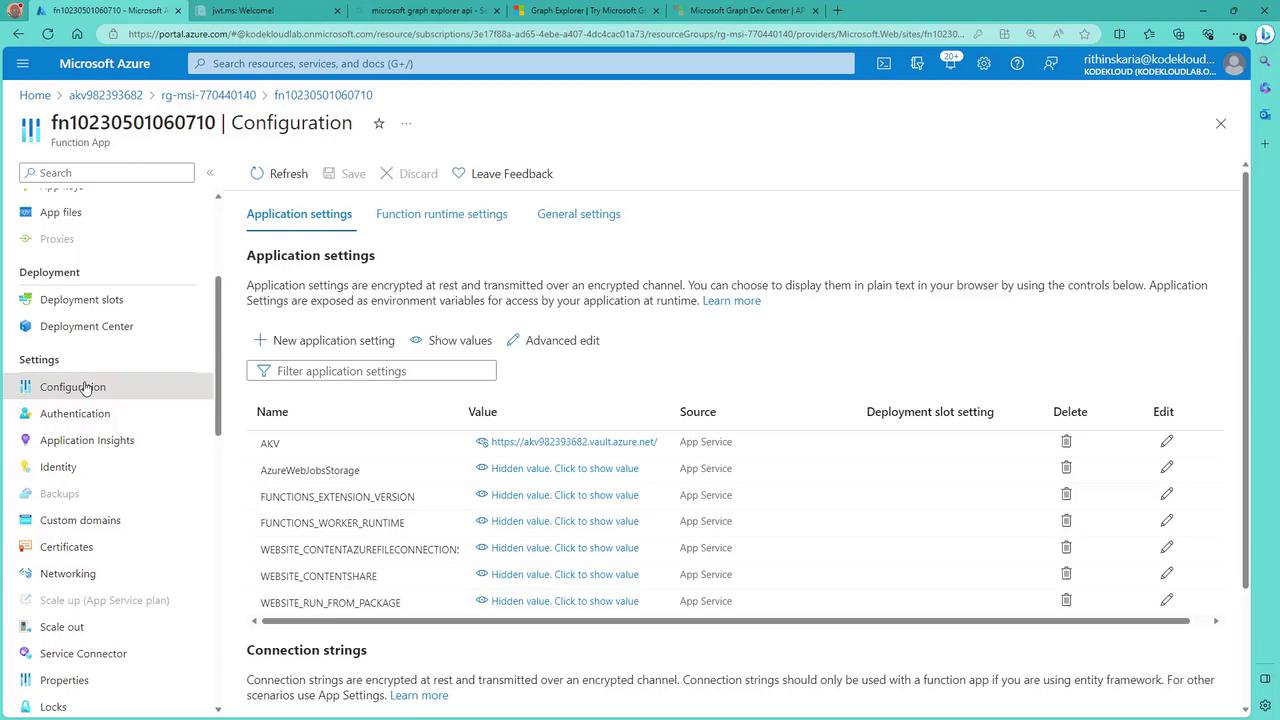Click New application setting

click(324, 340)
